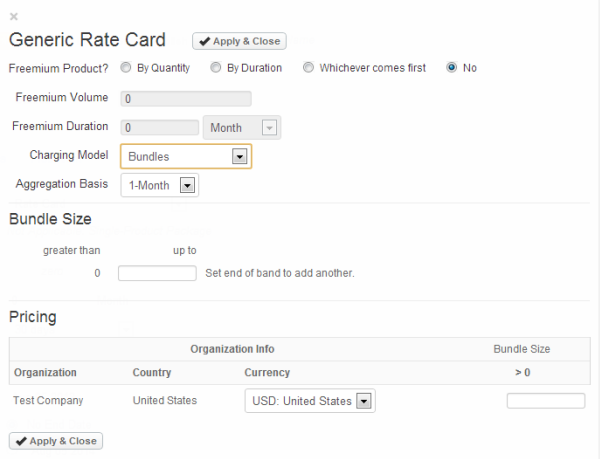Select No for Freemium Product

pos(452,68)
